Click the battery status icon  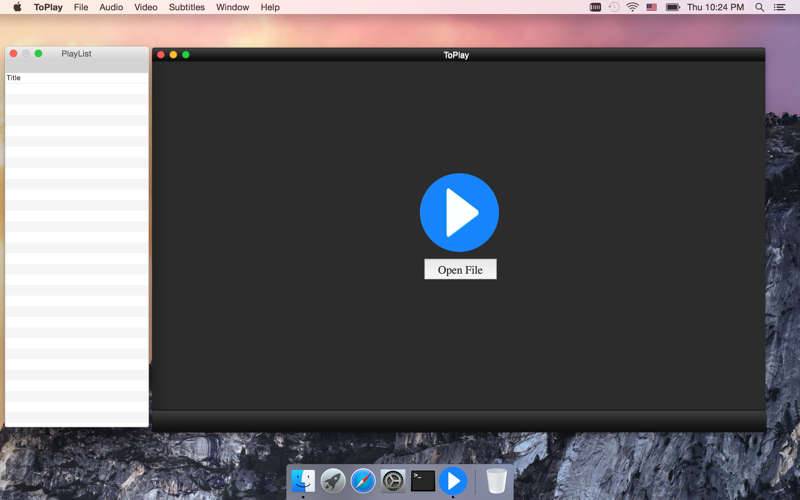[672, 7]
